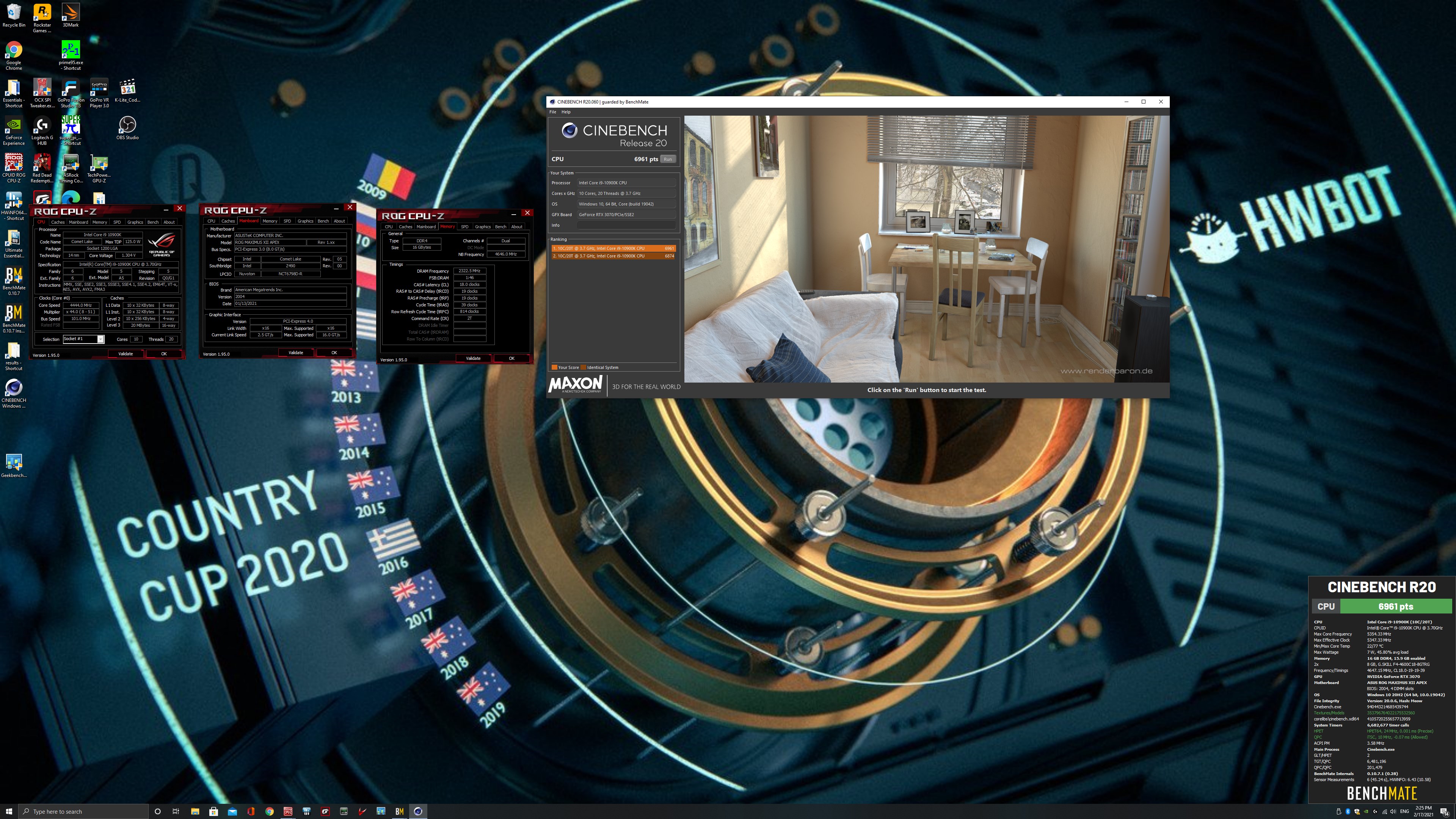Open Task View in taskbar
Viewport: 1456px width, 819px height.
(x=176, y=811)
